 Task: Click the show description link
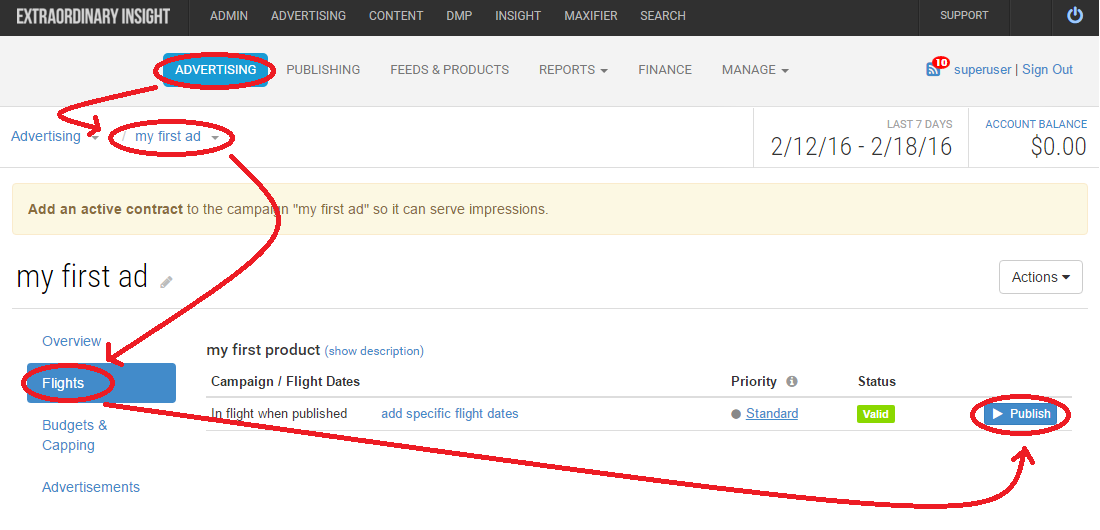[374, 350]
